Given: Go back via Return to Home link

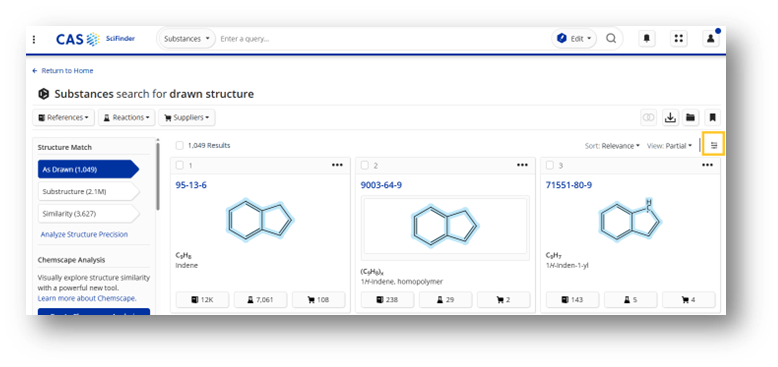Looking at the screenshot, I should [63, 71].
